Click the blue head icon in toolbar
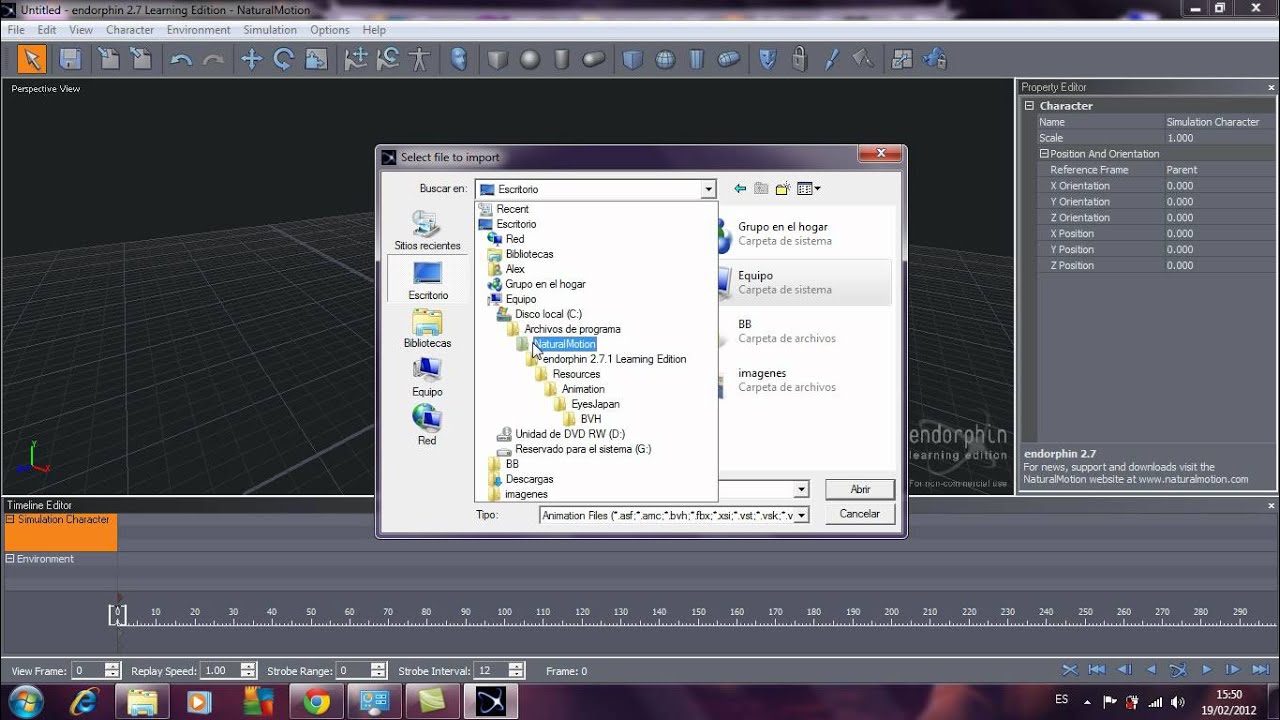This screenshot has height=720, width=1280. [458, 60]
